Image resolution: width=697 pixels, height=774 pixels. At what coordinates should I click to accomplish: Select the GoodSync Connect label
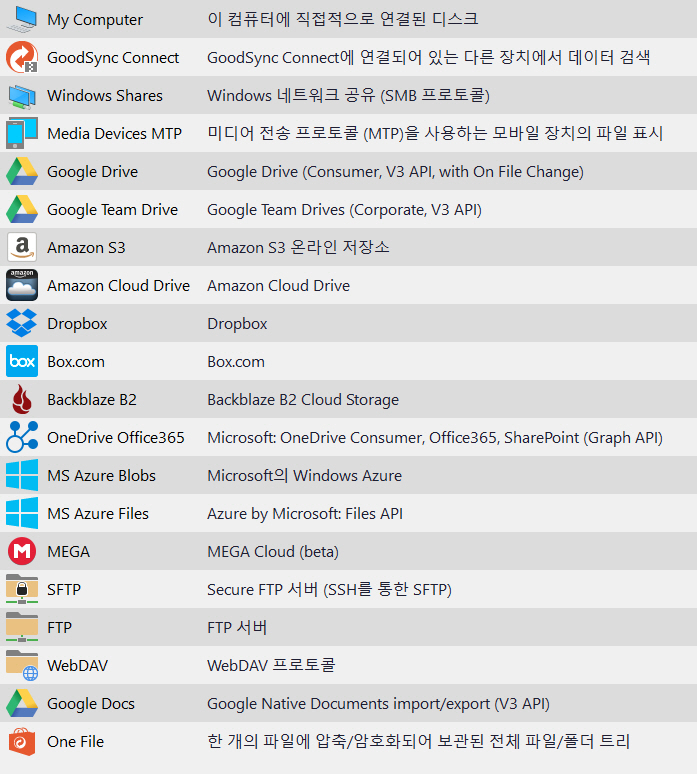[113, 58]
